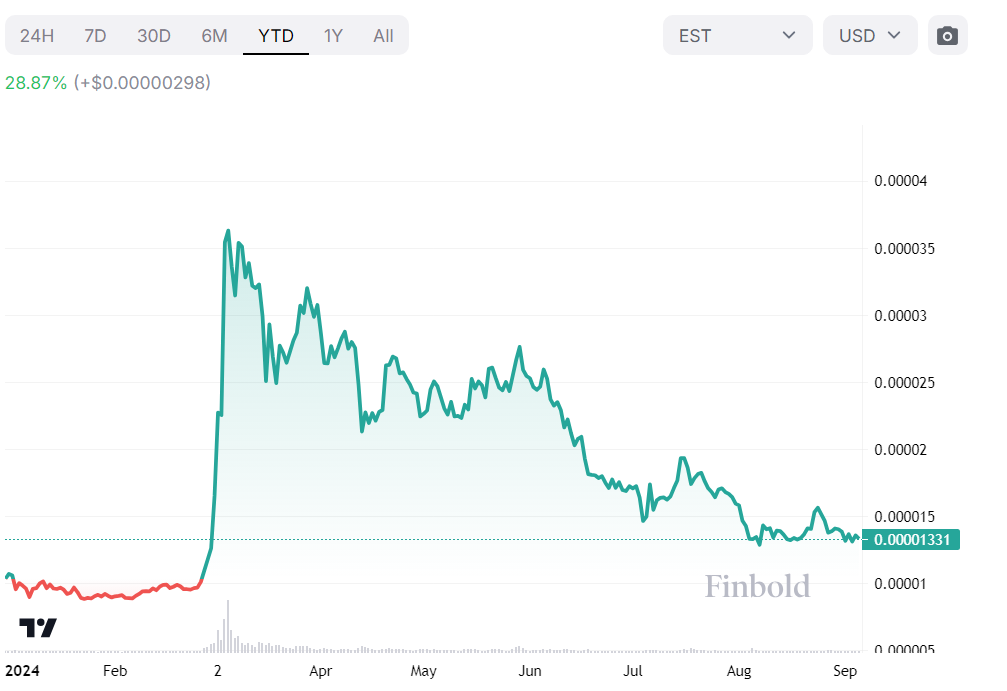Viewport: 1007px width, 691px height.
Task: Click the May date axis label
Action: 423,672
